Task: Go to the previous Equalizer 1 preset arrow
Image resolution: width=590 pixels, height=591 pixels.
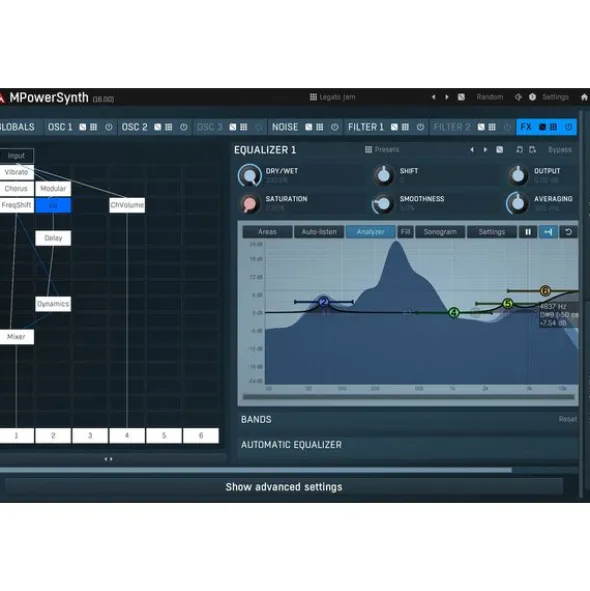Action: click(x=472, y=150)
